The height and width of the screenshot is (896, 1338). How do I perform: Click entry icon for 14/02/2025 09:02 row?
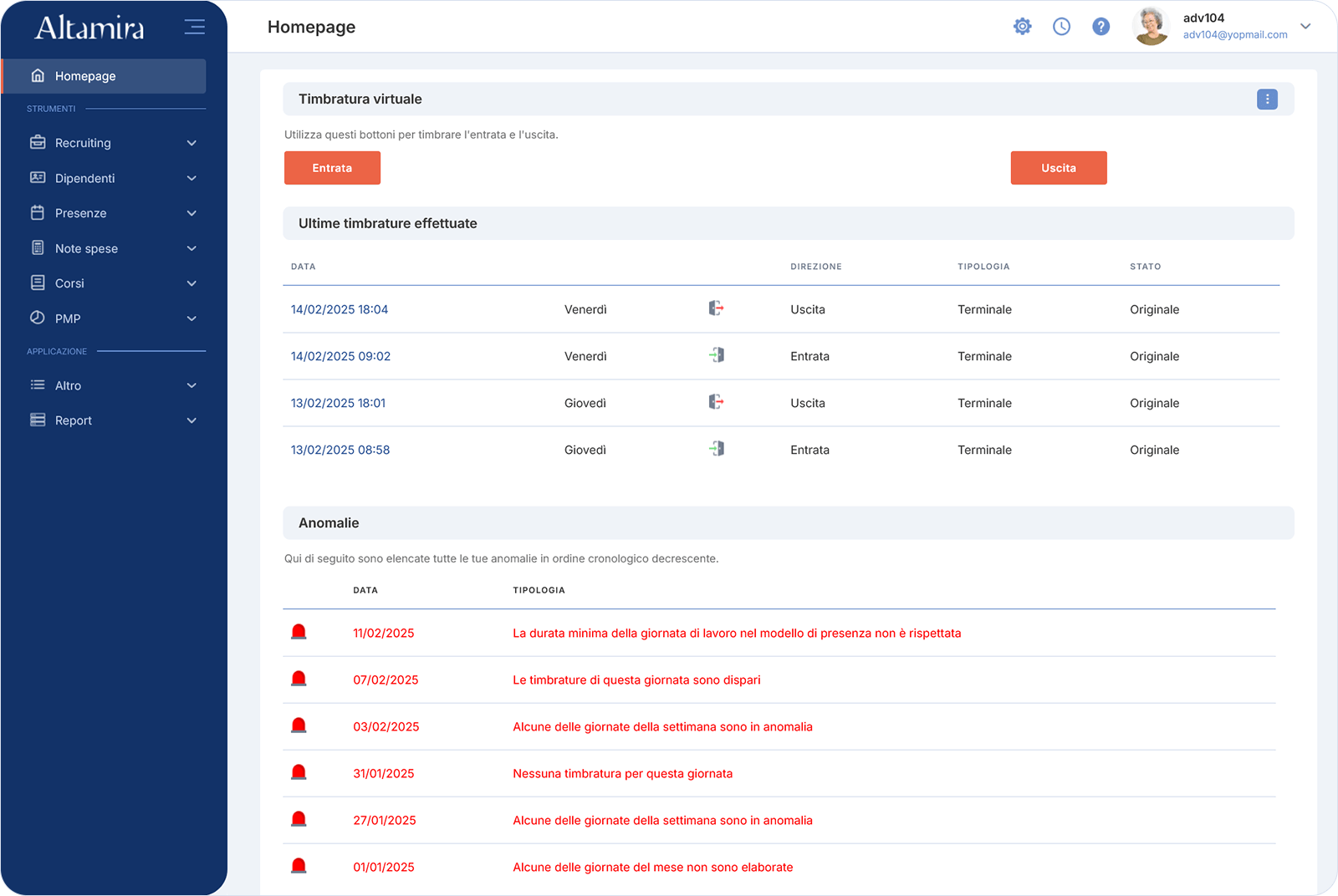[717, 355]
